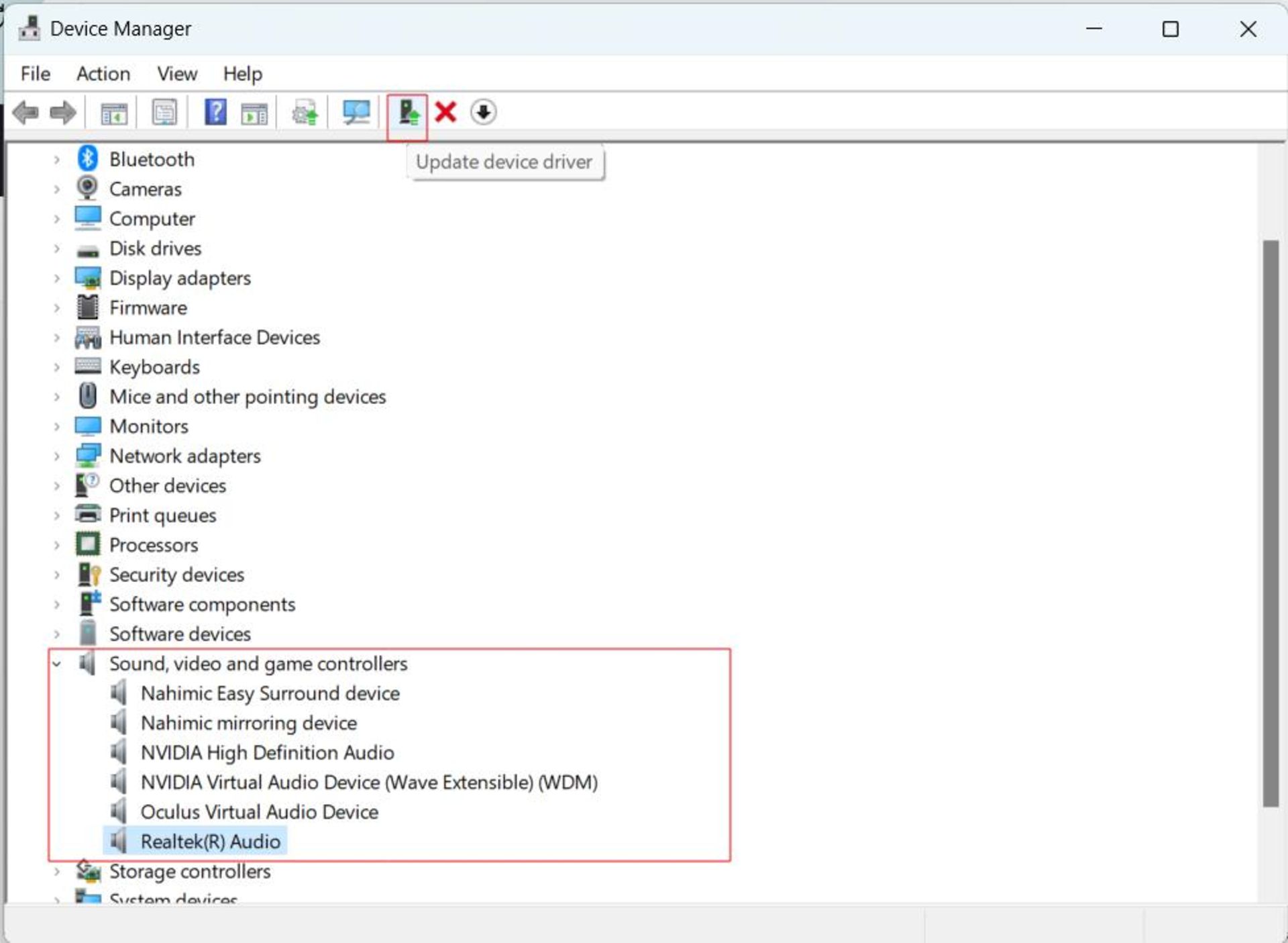Expand the Display adapters category
Screen dimensions: 1288x943
click(57, 278)
